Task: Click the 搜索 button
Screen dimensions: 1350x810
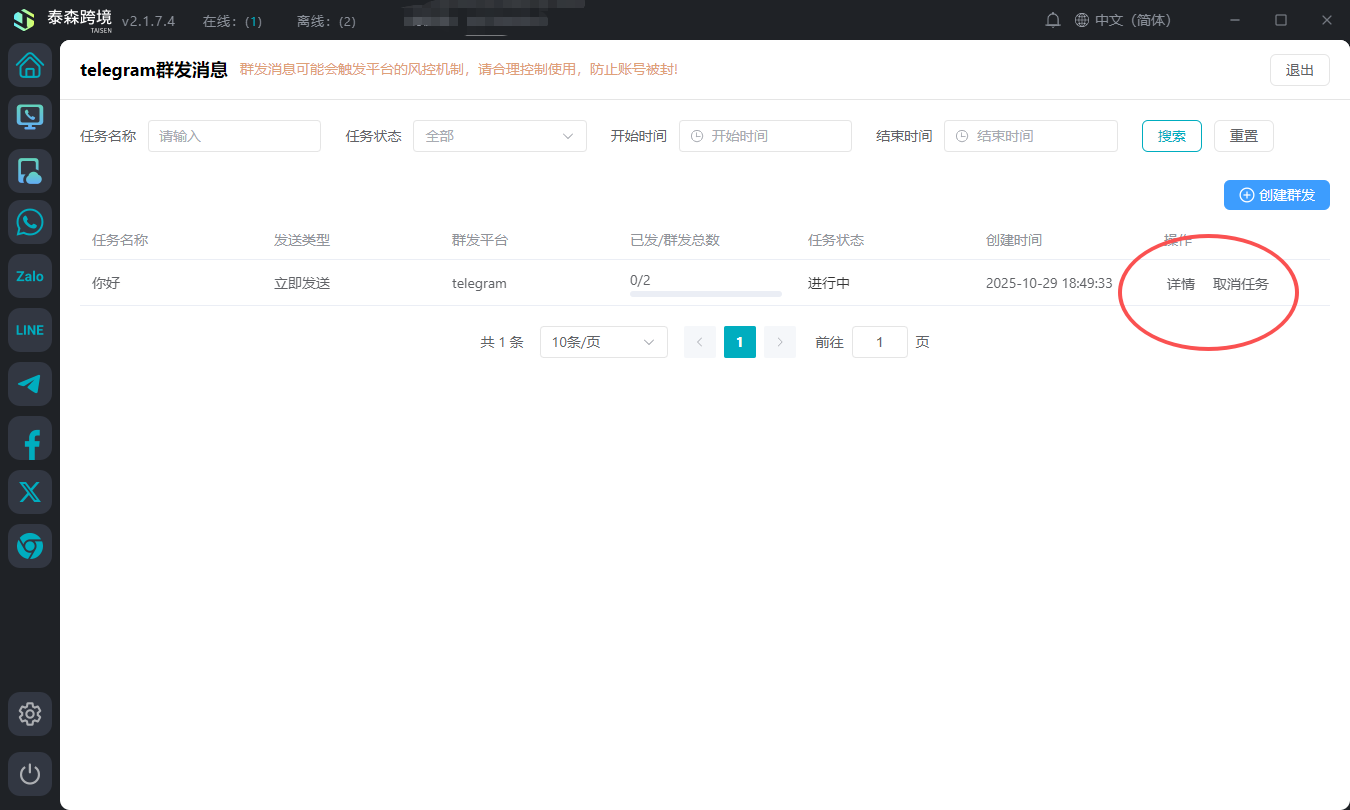Action: [x=1171, y=136]
